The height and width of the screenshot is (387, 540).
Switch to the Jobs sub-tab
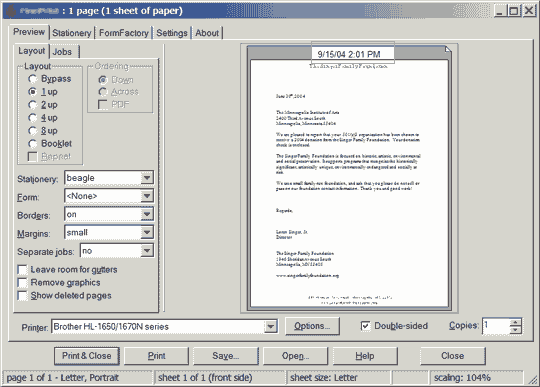[64, 52]
